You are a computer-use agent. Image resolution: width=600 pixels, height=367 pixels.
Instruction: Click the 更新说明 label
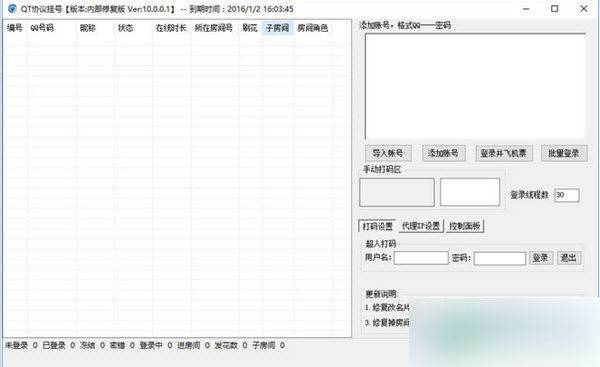tap(381, 294)
